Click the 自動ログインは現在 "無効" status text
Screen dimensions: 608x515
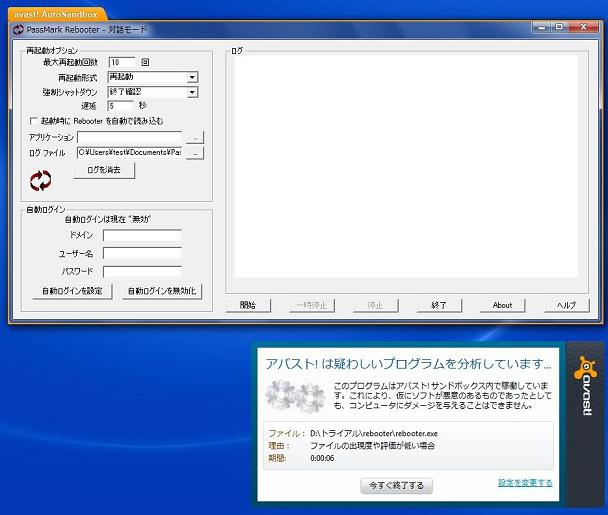pyautogui.click(x=108, y=219)
